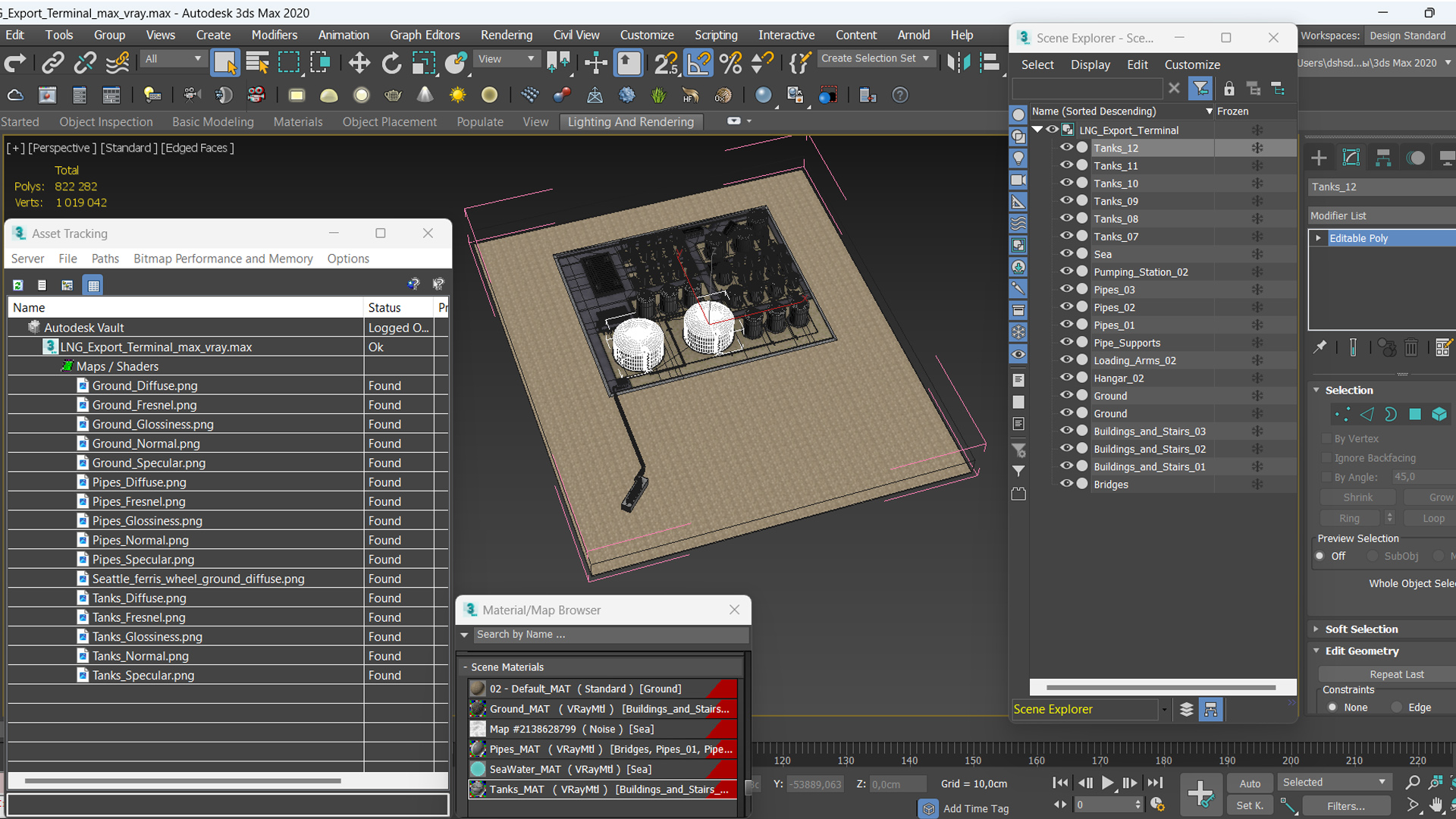Open Create Selection Set dropdown
This screenshot has width=1456, height=819.
[x=876, y=58]
